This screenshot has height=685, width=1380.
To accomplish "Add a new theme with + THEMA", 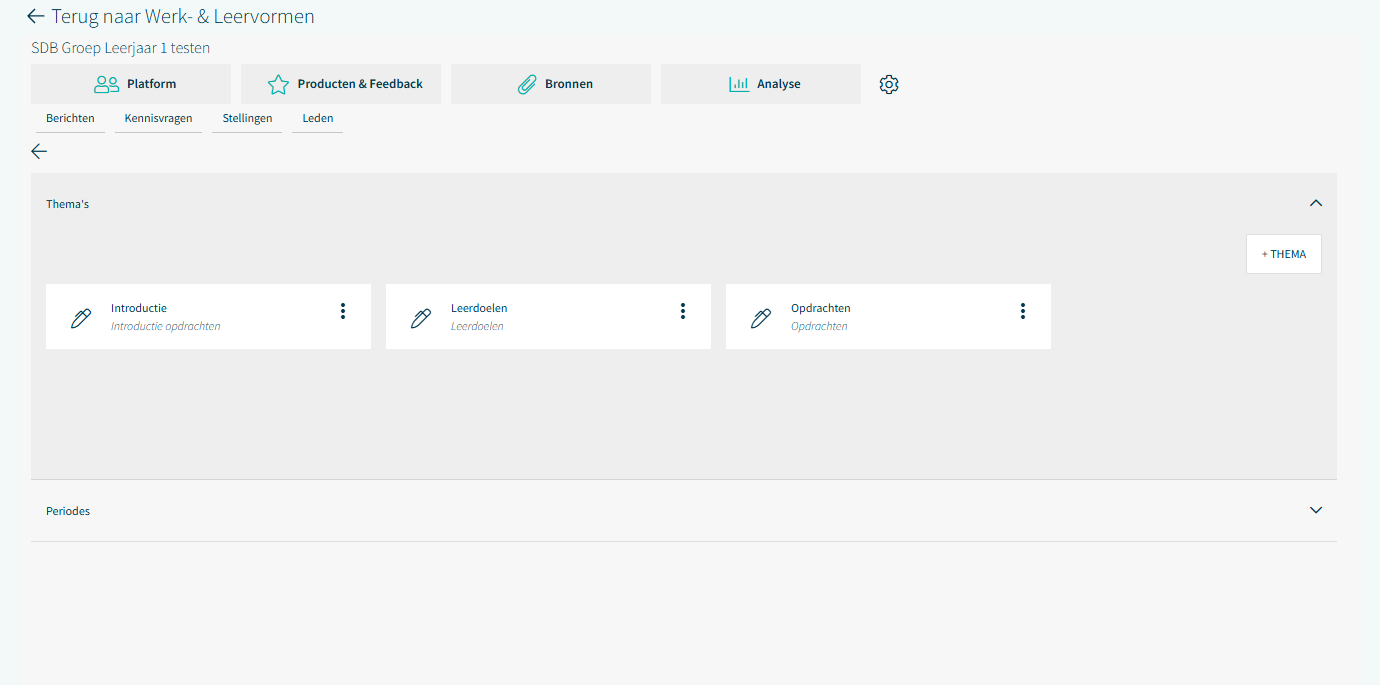I will [1283, 254].
